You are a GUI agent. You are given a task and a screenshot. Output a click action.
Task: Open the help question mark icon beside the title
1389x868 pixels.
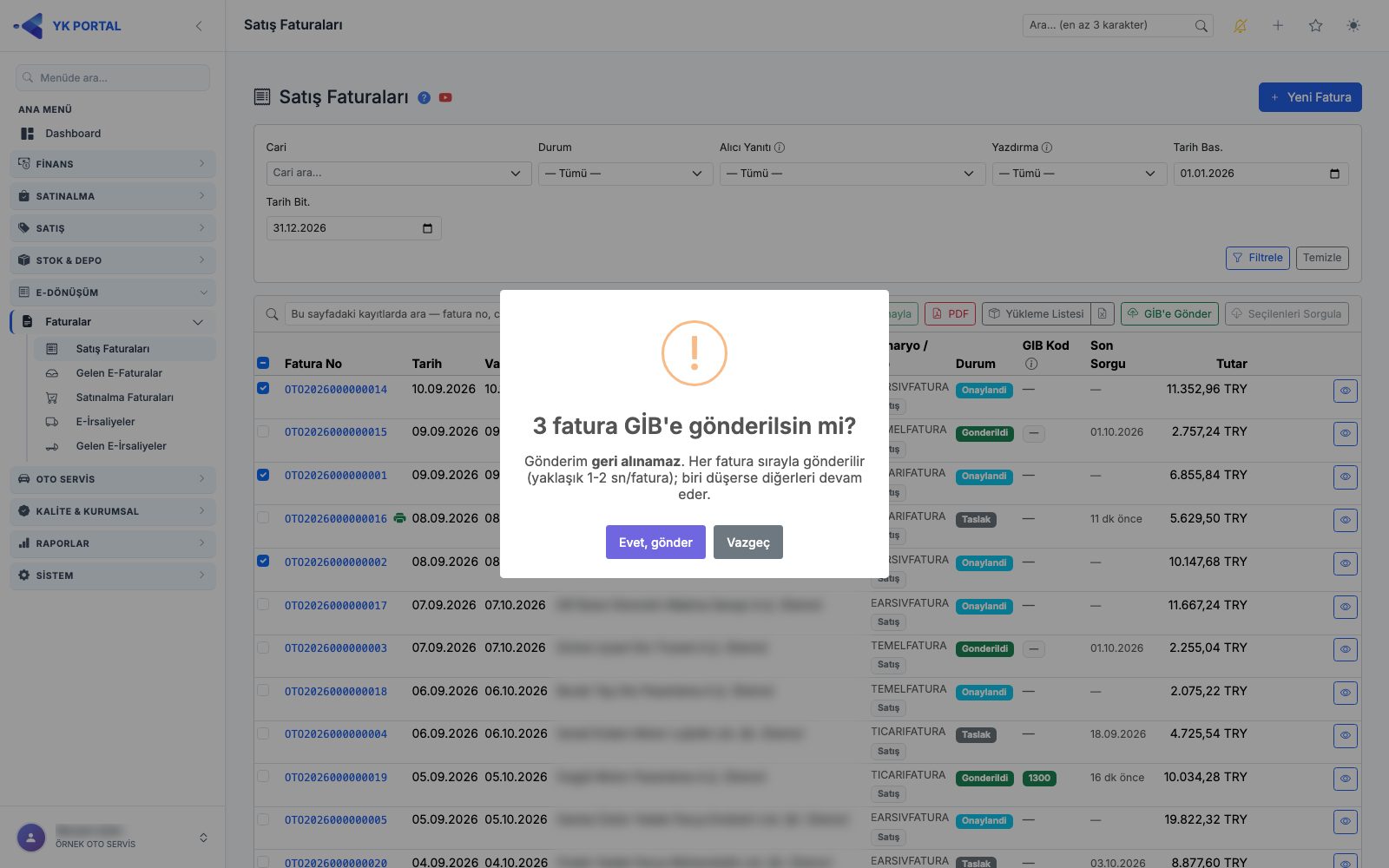coord(424,98)
